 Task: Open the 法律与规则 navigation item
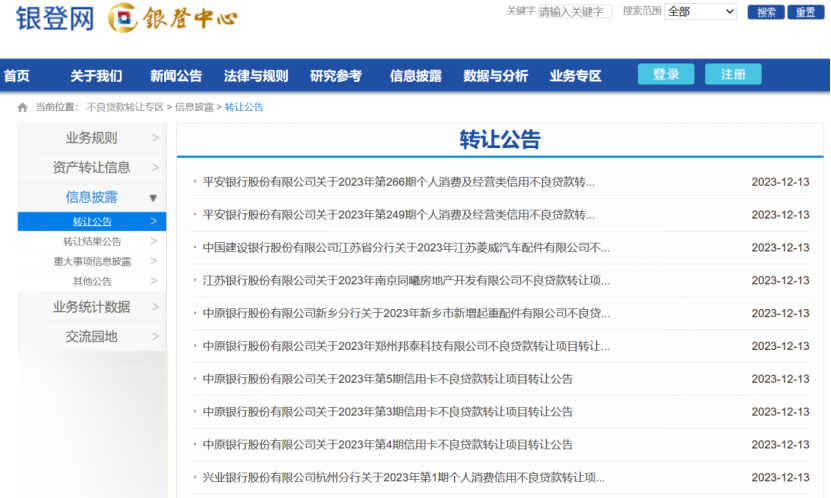coord(256,76)
